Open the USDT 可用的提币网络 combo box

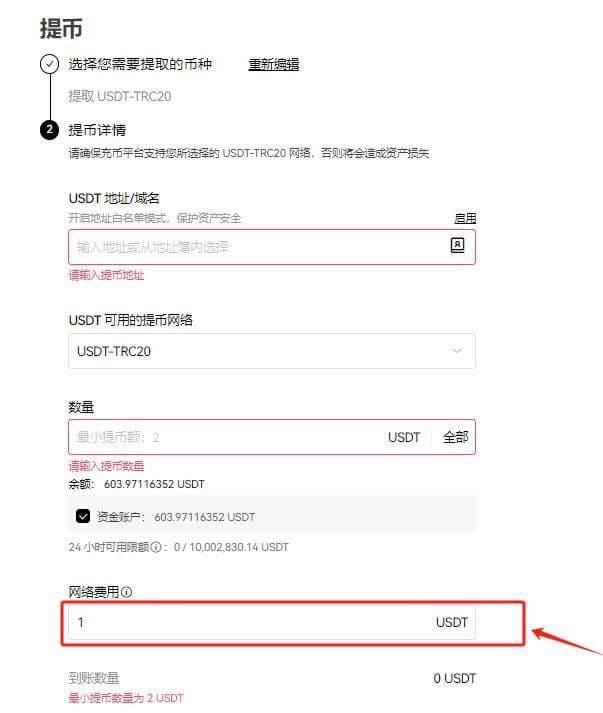(272, 351)
